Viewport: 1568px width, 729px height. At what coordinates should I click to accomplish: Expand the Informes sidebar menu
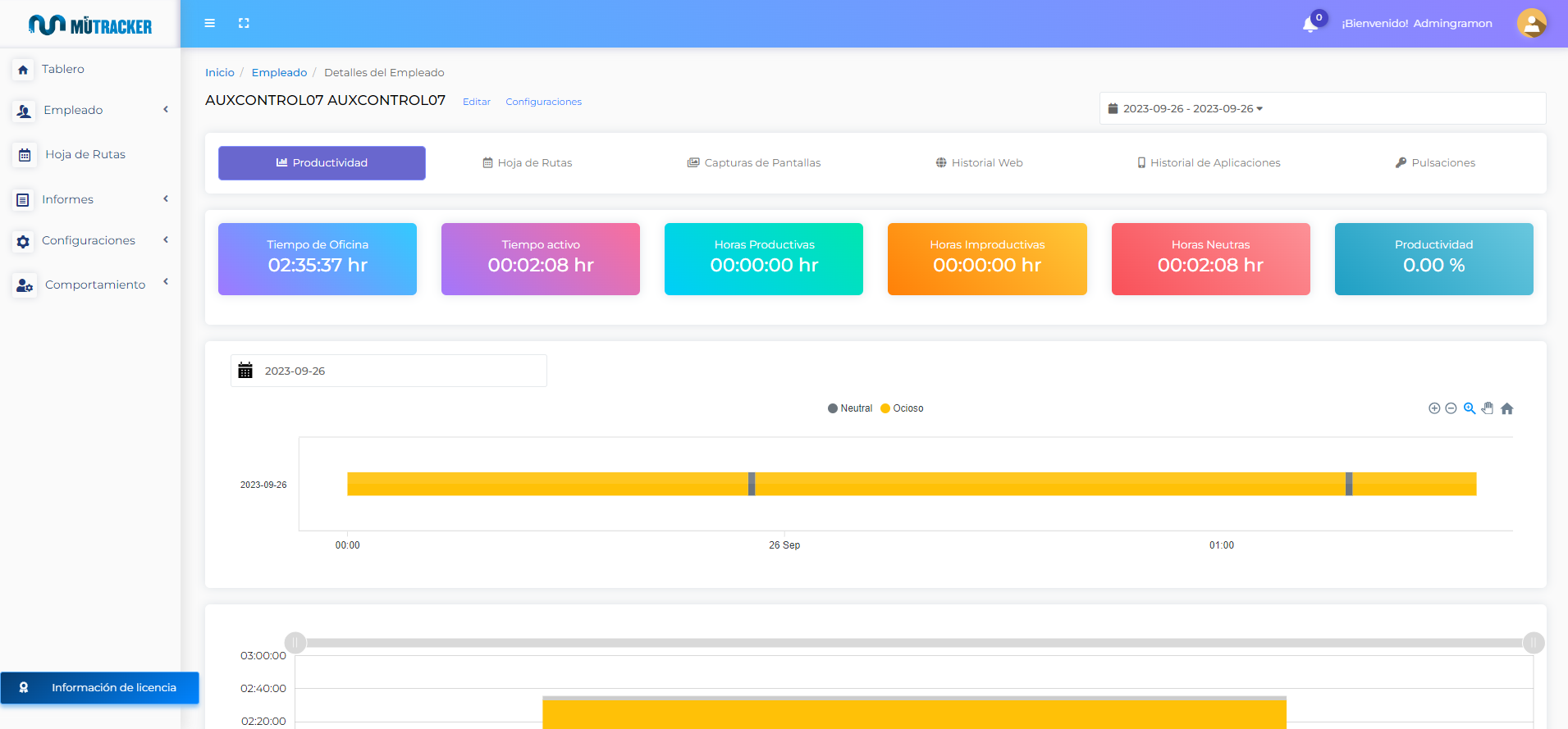tap(90, 199)
